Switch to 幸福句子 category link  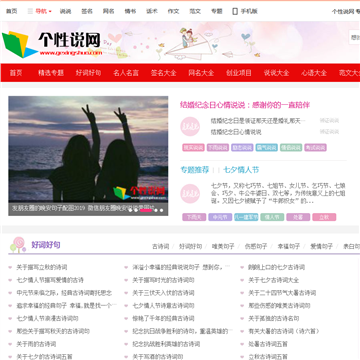click(x=289, y=247)
